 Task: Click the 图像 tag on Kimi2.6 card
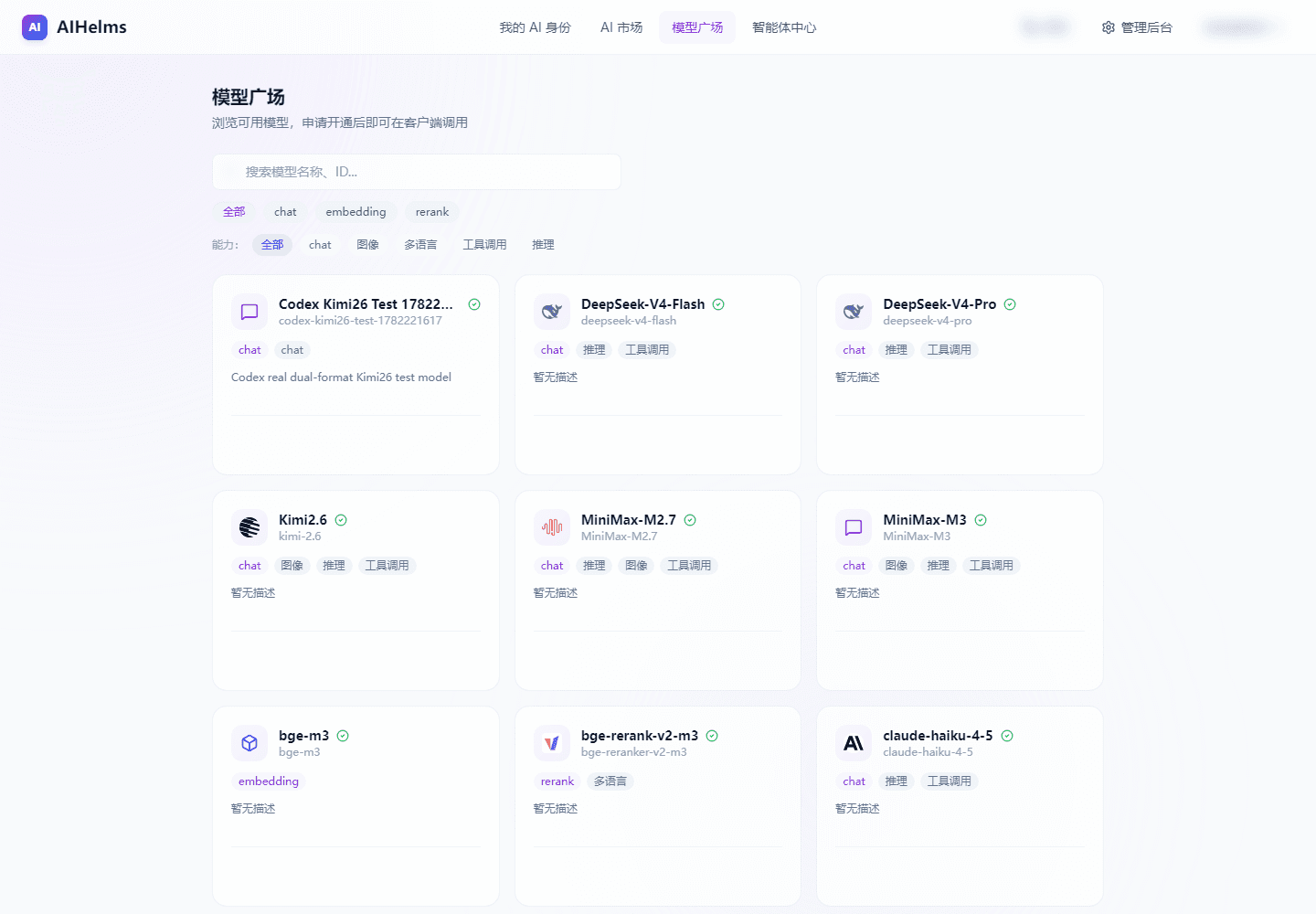pos(292,566)
